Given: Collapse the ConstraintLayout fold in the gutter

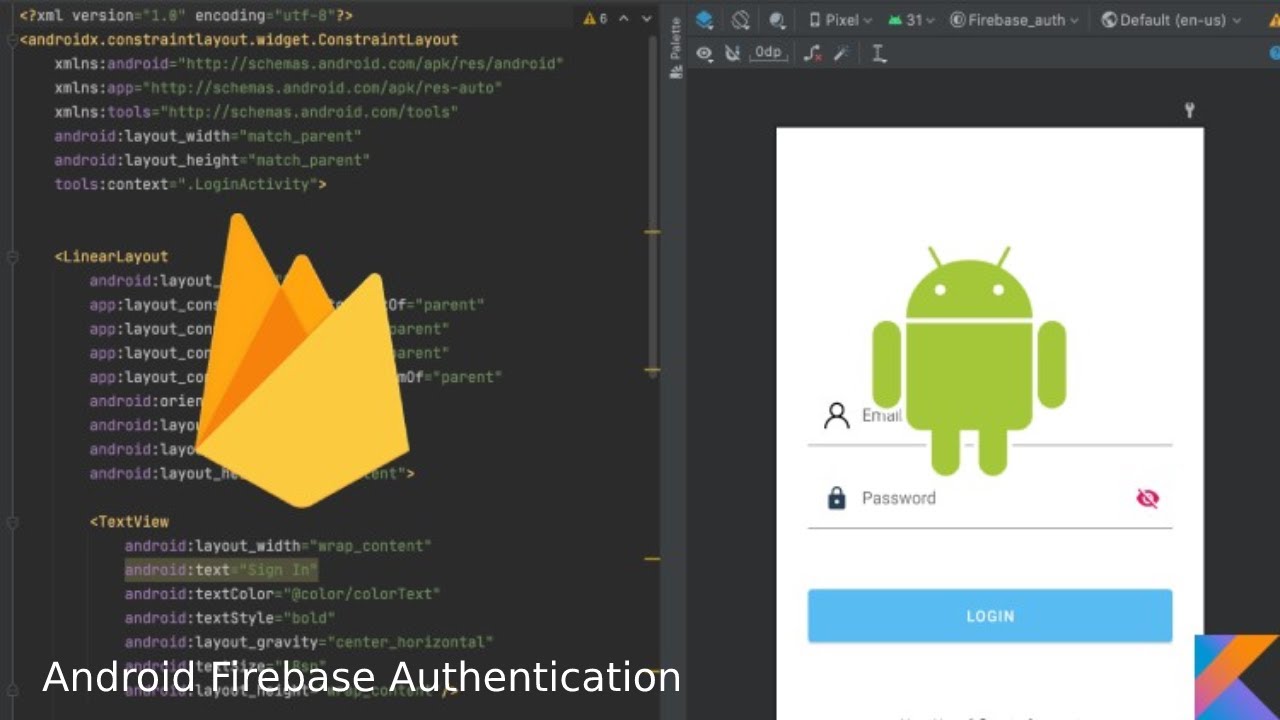Looking at the screenshot, I should pyautogui.click(x=12, y=40).
